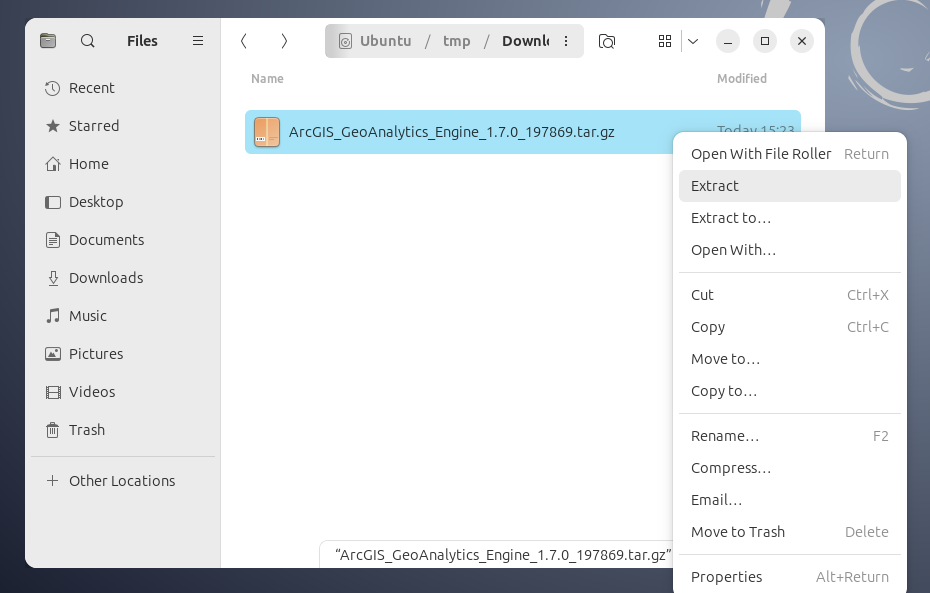Click the search-in-folder icon

[607, 41]
